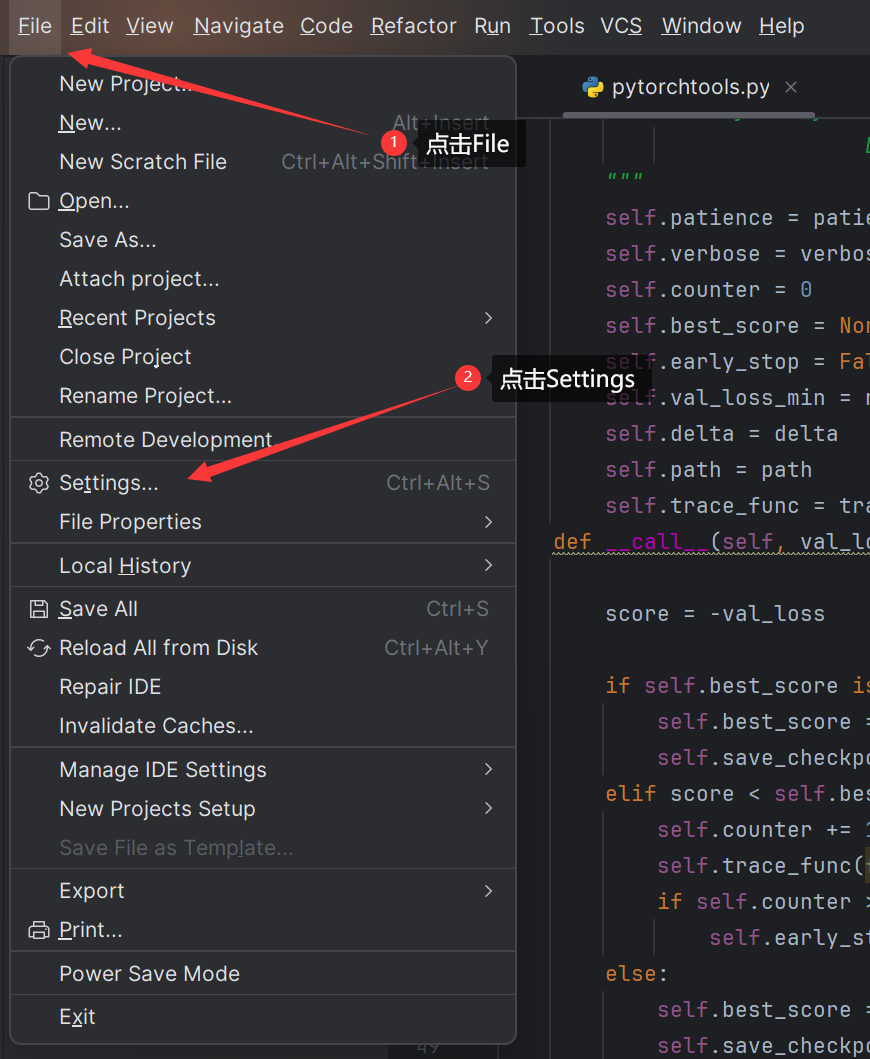Click the Save All disk icon
The width and height of the screenshot is (870, 1059).
click(x=39, y=610)
